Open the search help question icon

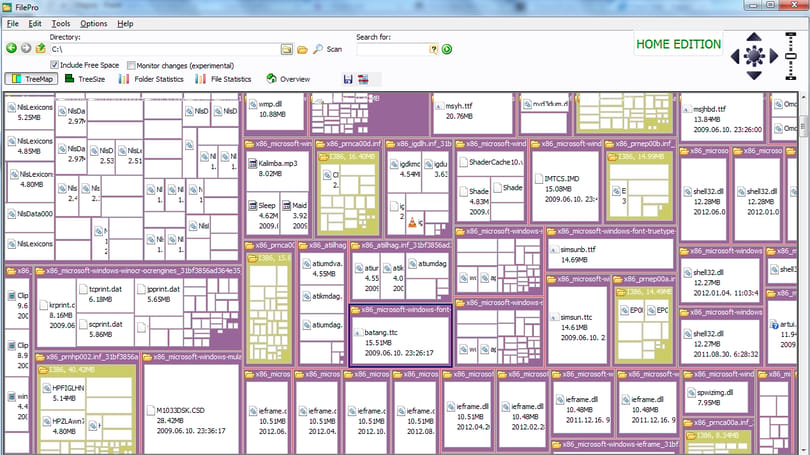pos(433,49)
